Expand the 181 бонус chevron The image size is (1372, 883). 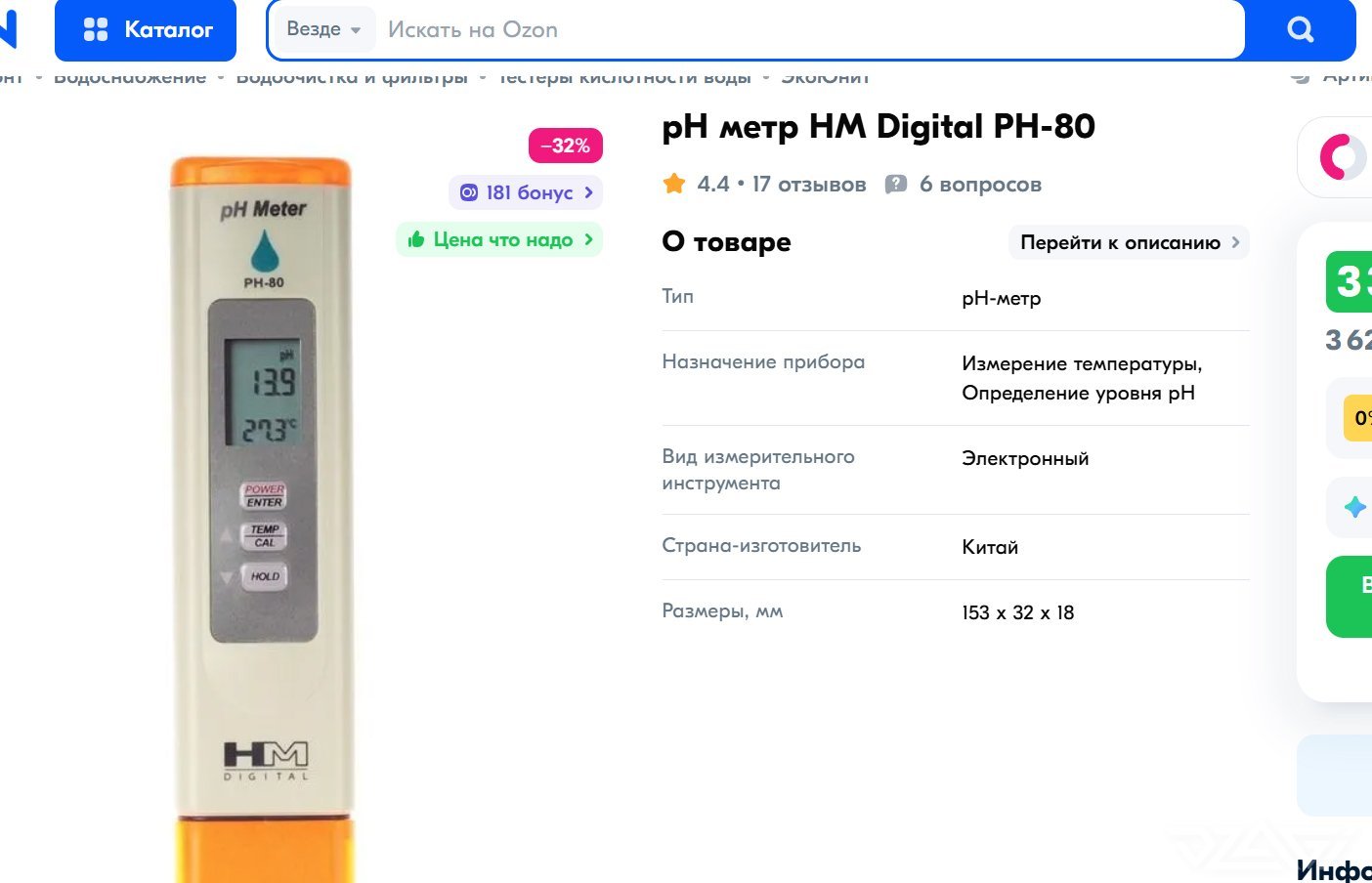pos(588,192)
